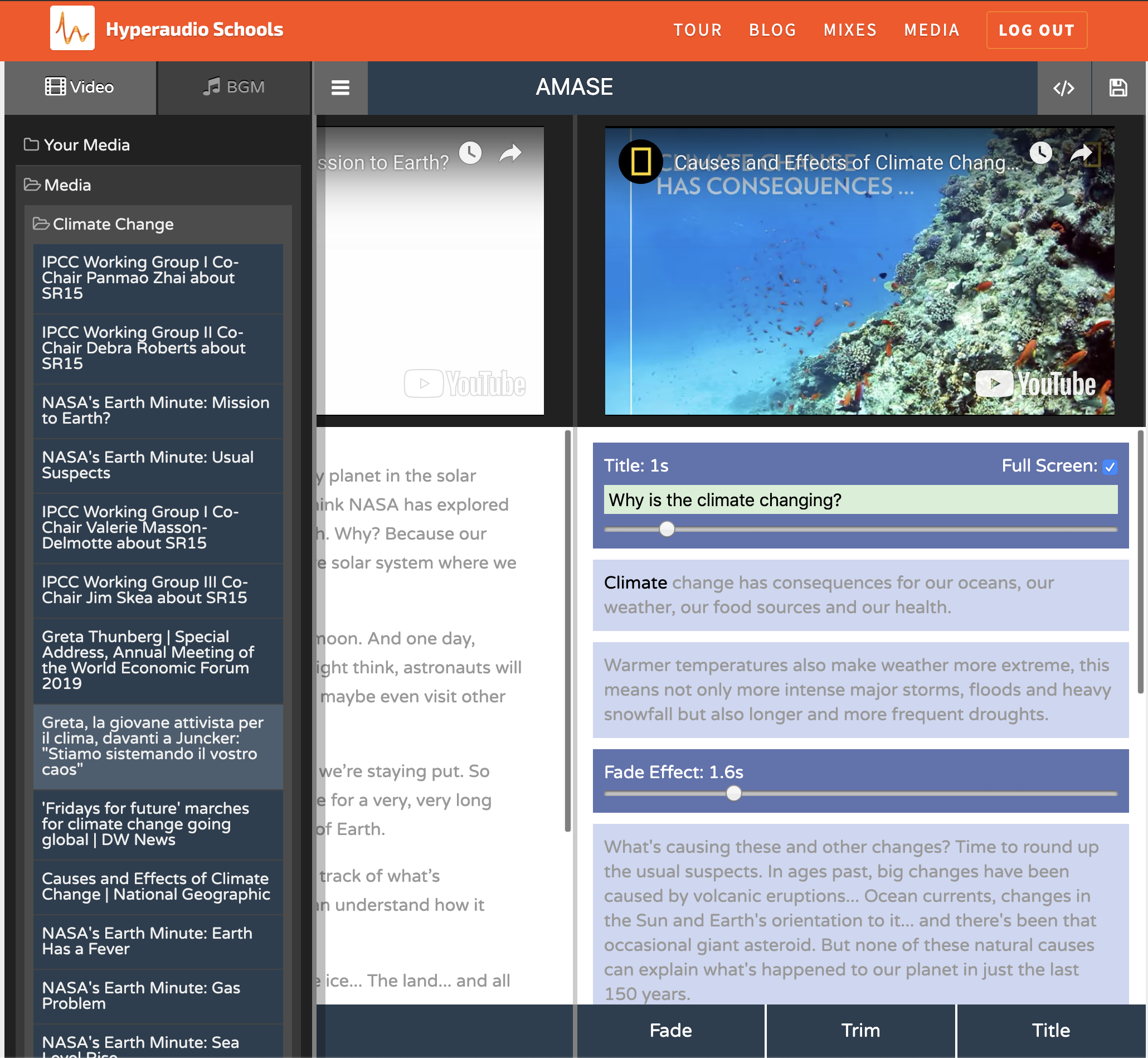Click the AMASE mix title

(x=575, y=87)
